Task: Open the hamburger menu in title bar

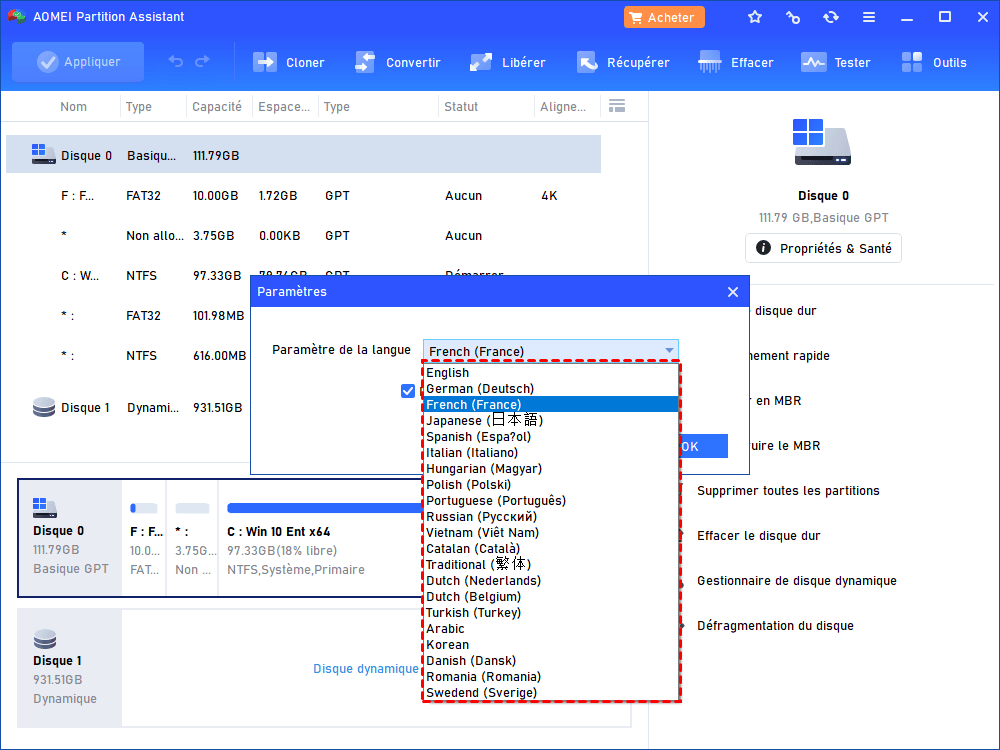Action: [869, 17]
